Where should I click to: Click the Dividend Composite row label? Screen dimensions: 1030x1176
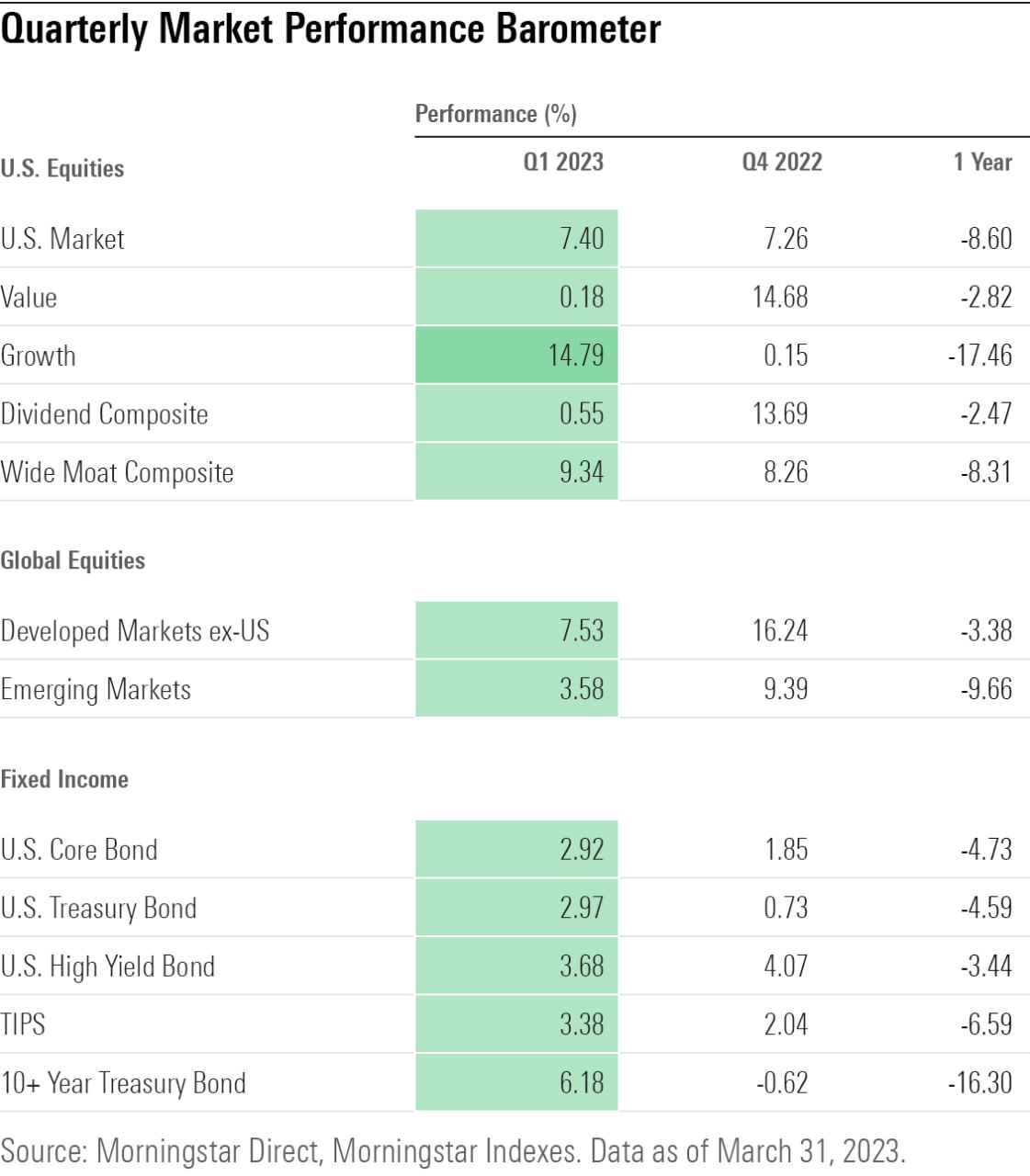coord(105,414)
